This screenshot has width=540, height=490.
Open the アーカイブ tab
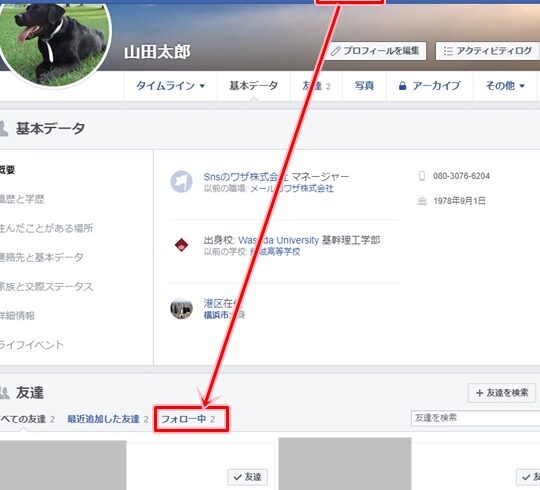tap(430, 85)
